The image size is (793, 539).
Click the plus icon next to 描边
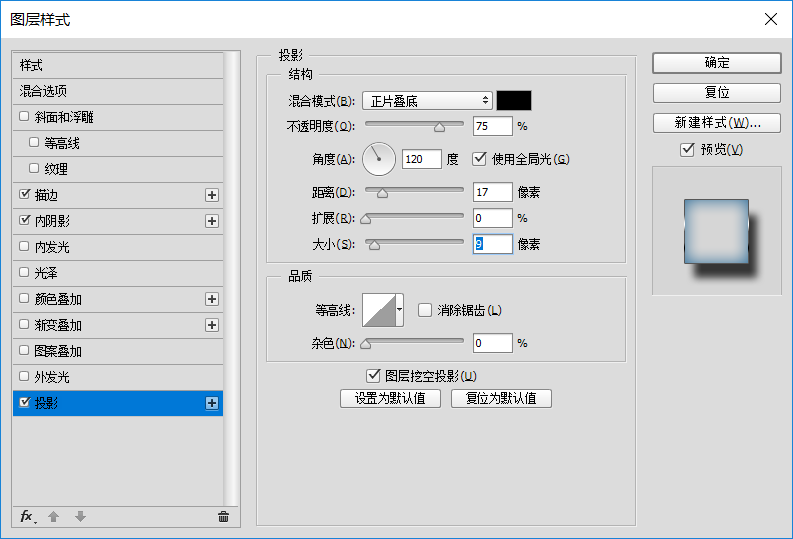coord(212,195)
